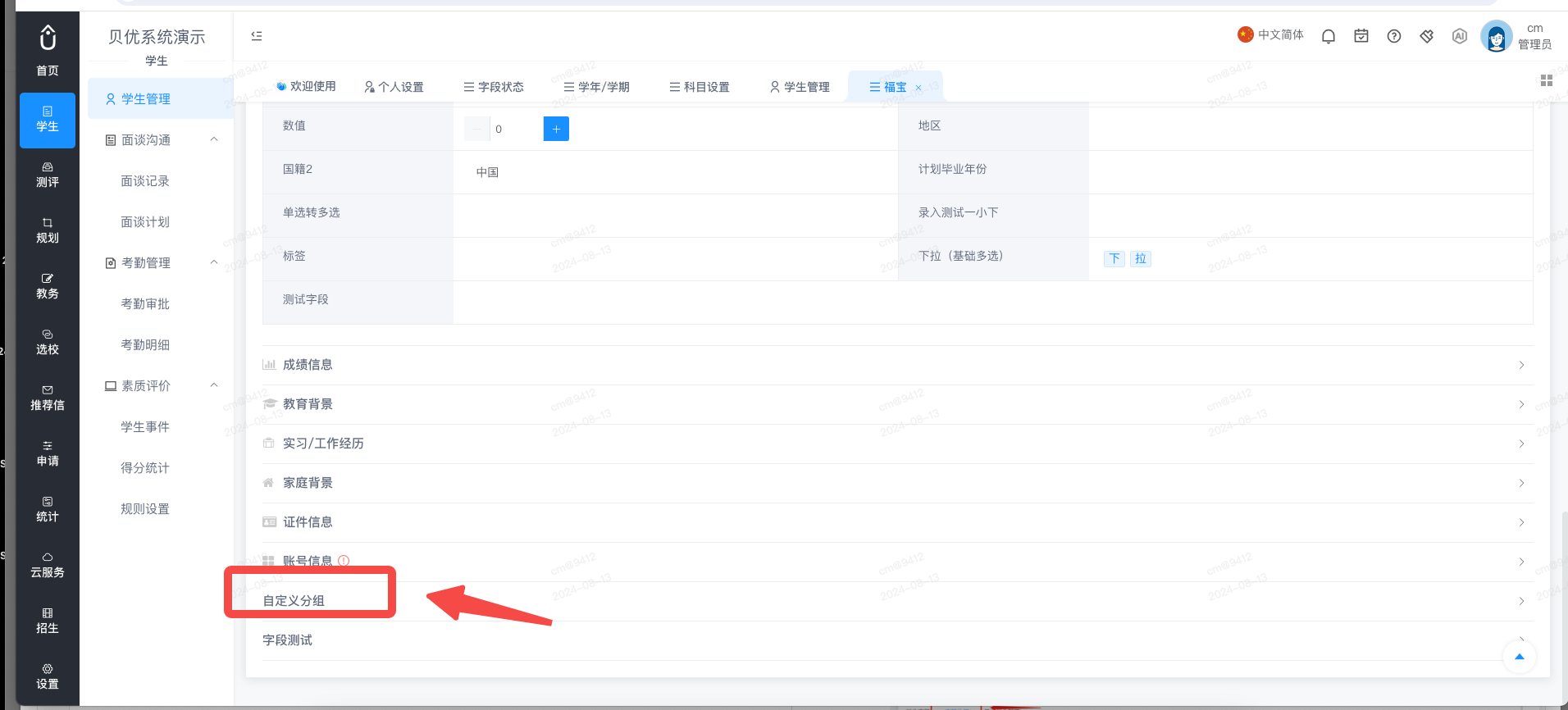Expand the 自定义分组 section
The width and height of the screenshot is (1568, 710).
(897, 601)
